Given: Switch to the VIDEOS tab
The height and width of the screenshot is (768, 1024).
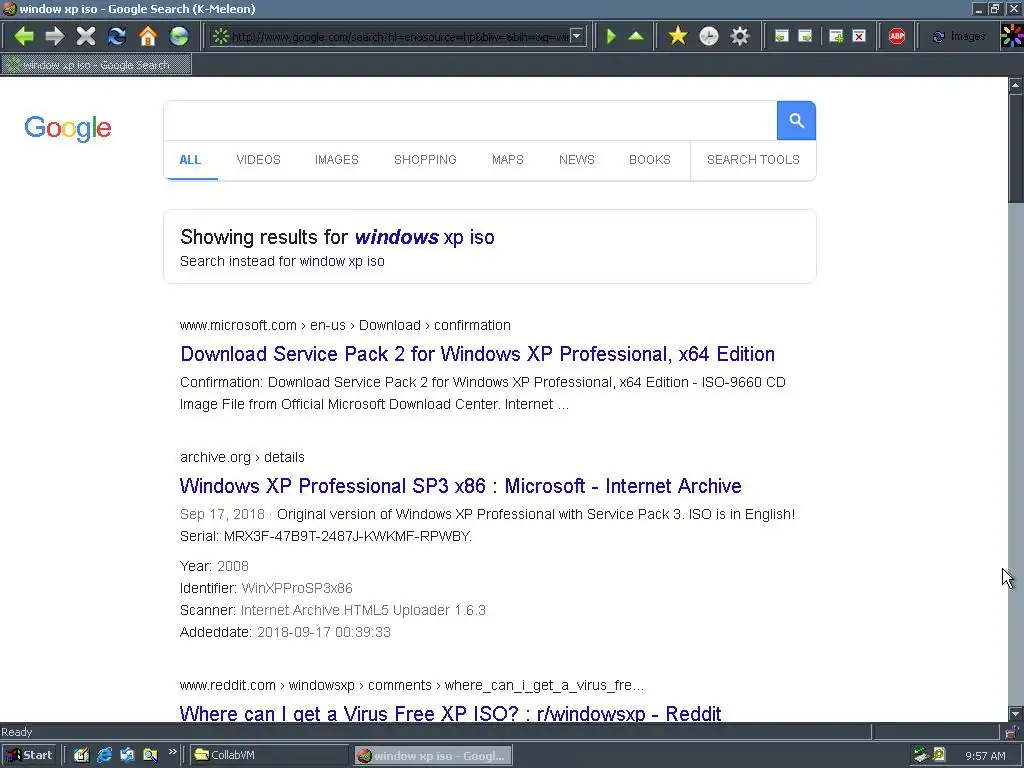Looking at the screenshot, I should (259, 160).
